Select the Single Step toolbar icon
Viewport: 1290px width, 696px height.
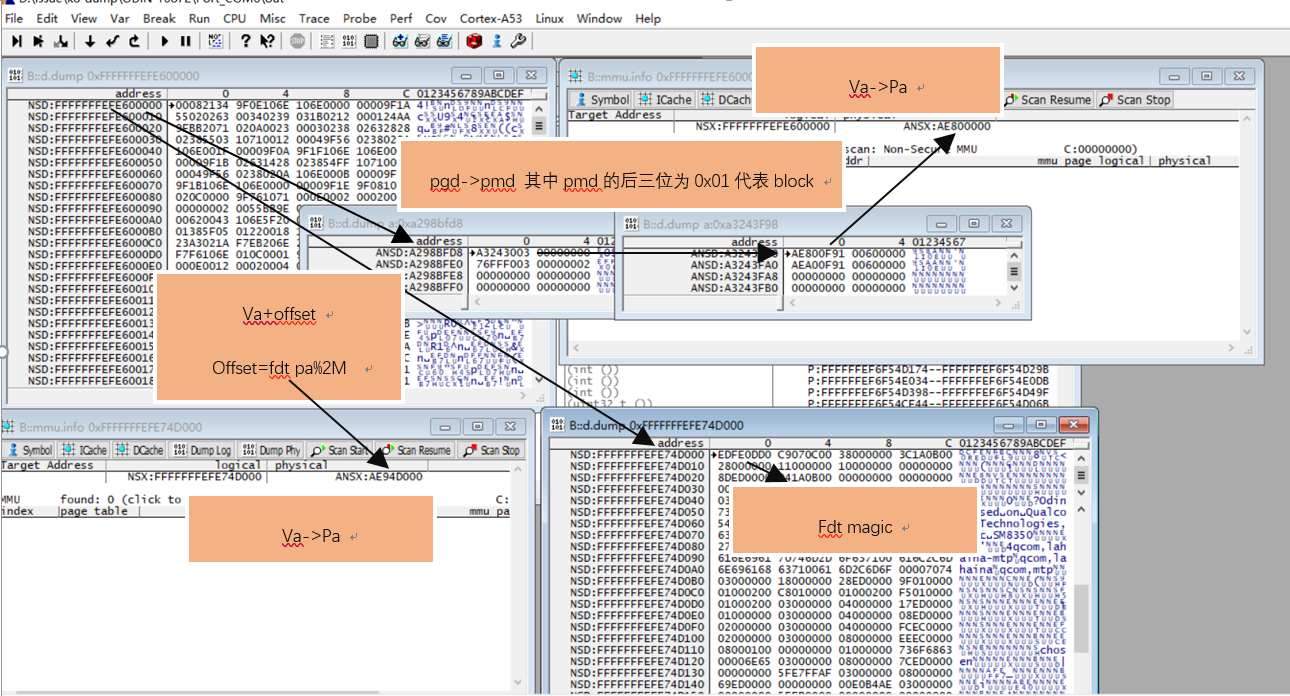click(x=17, y=41)
